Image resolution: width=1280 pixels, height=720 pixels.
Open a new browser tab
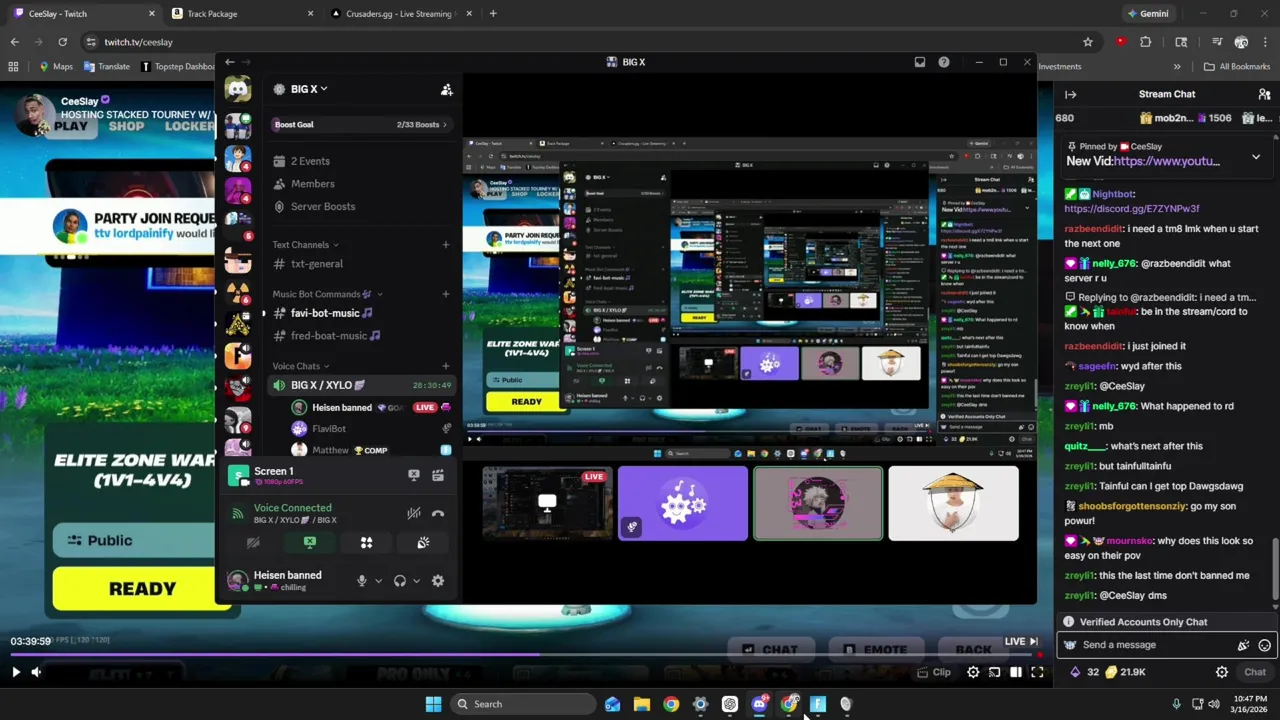[493, 14]
